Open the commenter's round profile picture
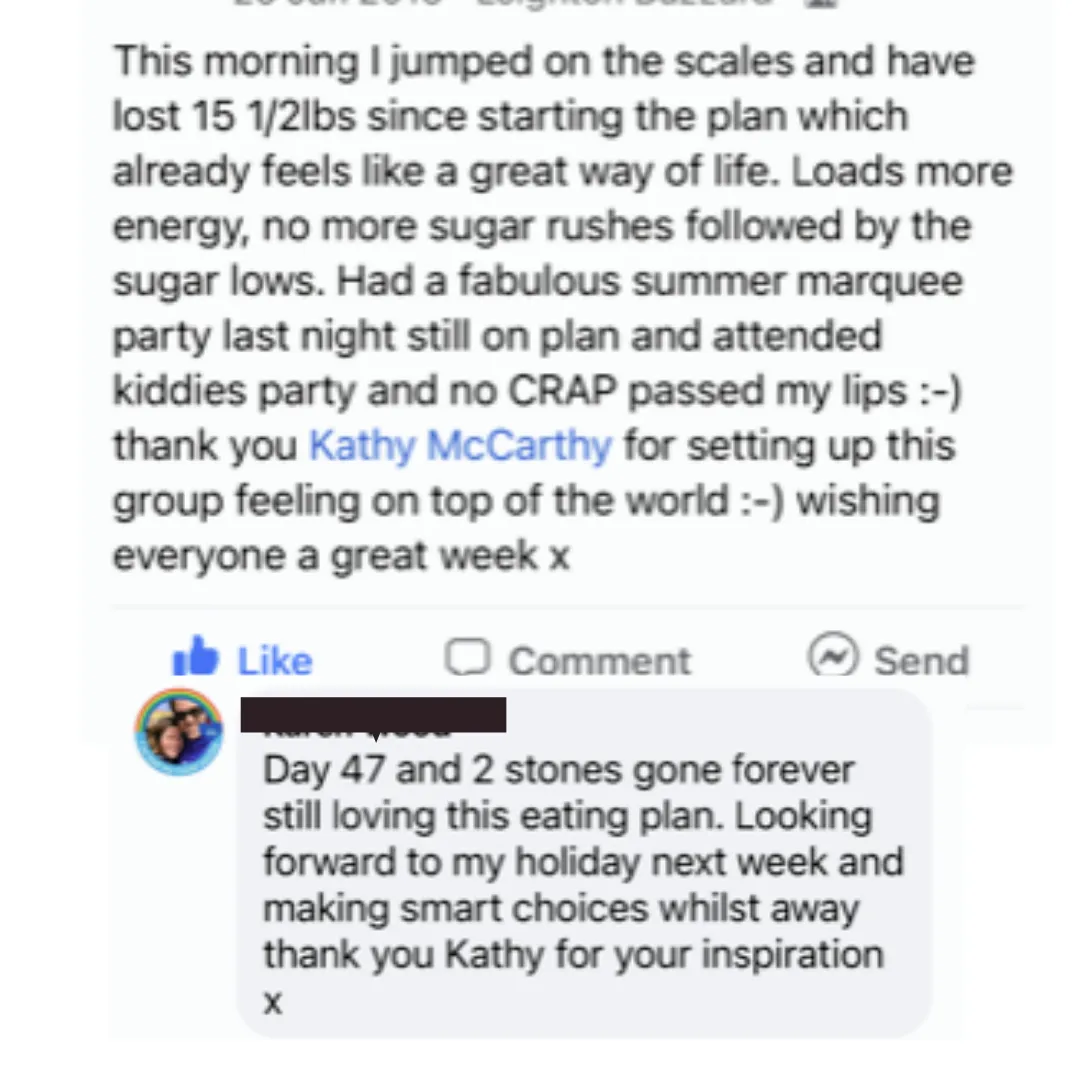 (179, 731)
